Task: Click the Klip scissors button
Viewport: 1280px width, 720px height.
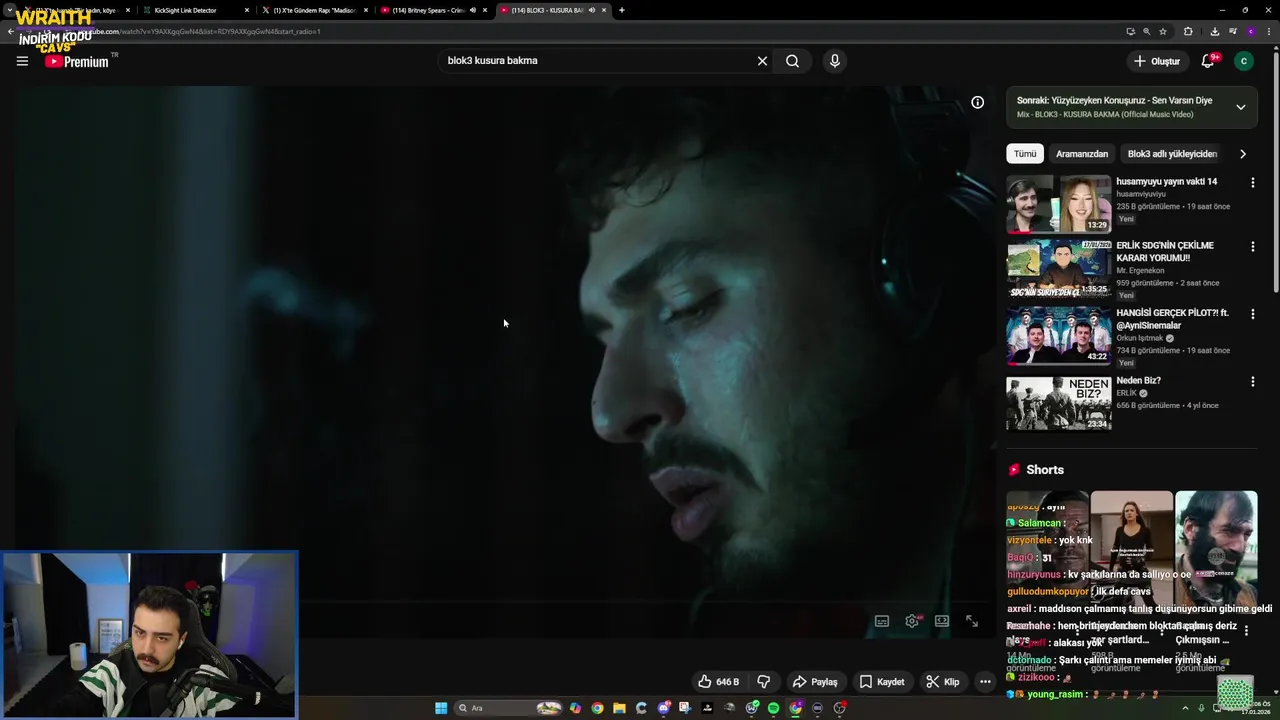Action: pyautogui.click(x=942, y=682)
